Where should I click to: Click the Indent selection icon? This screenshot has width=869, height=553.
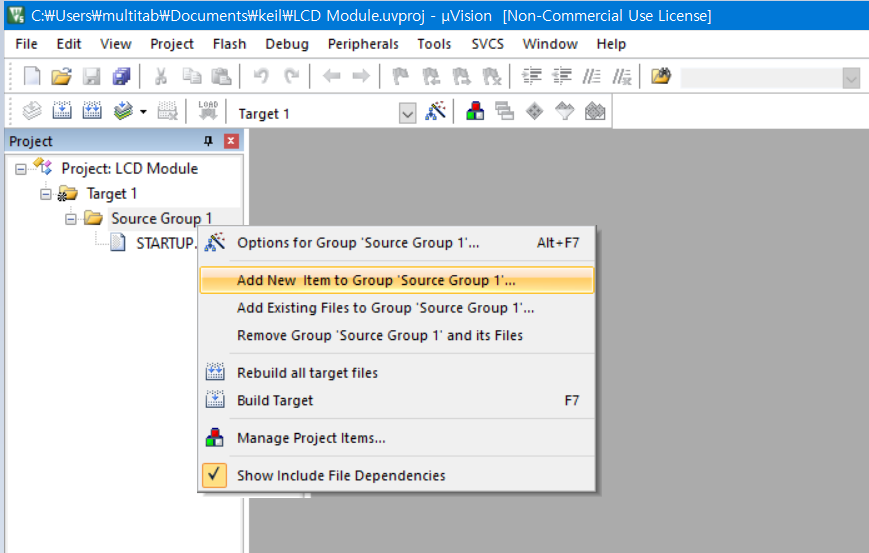click(x=532, y=76)
